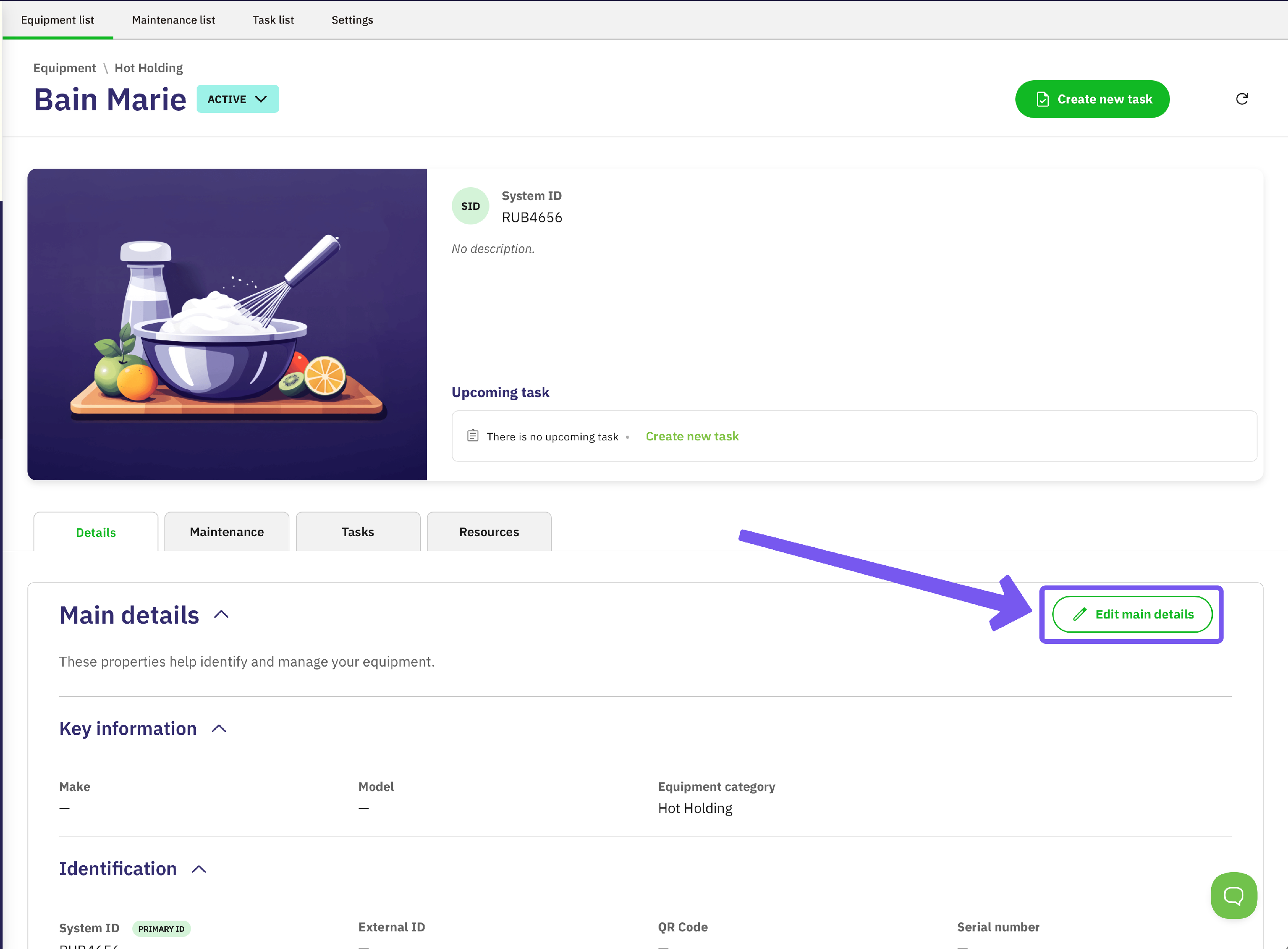Click the pencil icon in Edit main details
The width and height of the screenshot is (1288, 949).
pos(1079,614)
